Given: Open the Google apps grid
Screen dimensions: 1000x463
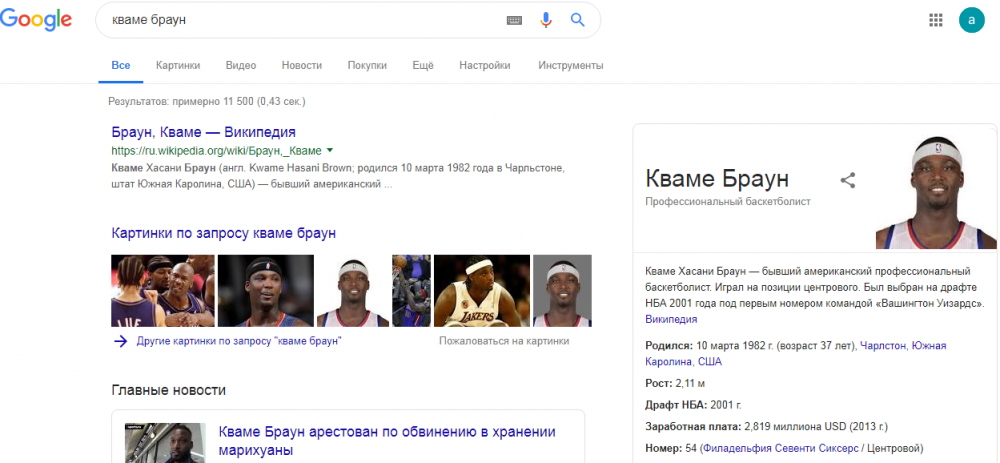Looking at the screenshot, I should (936, 20).
